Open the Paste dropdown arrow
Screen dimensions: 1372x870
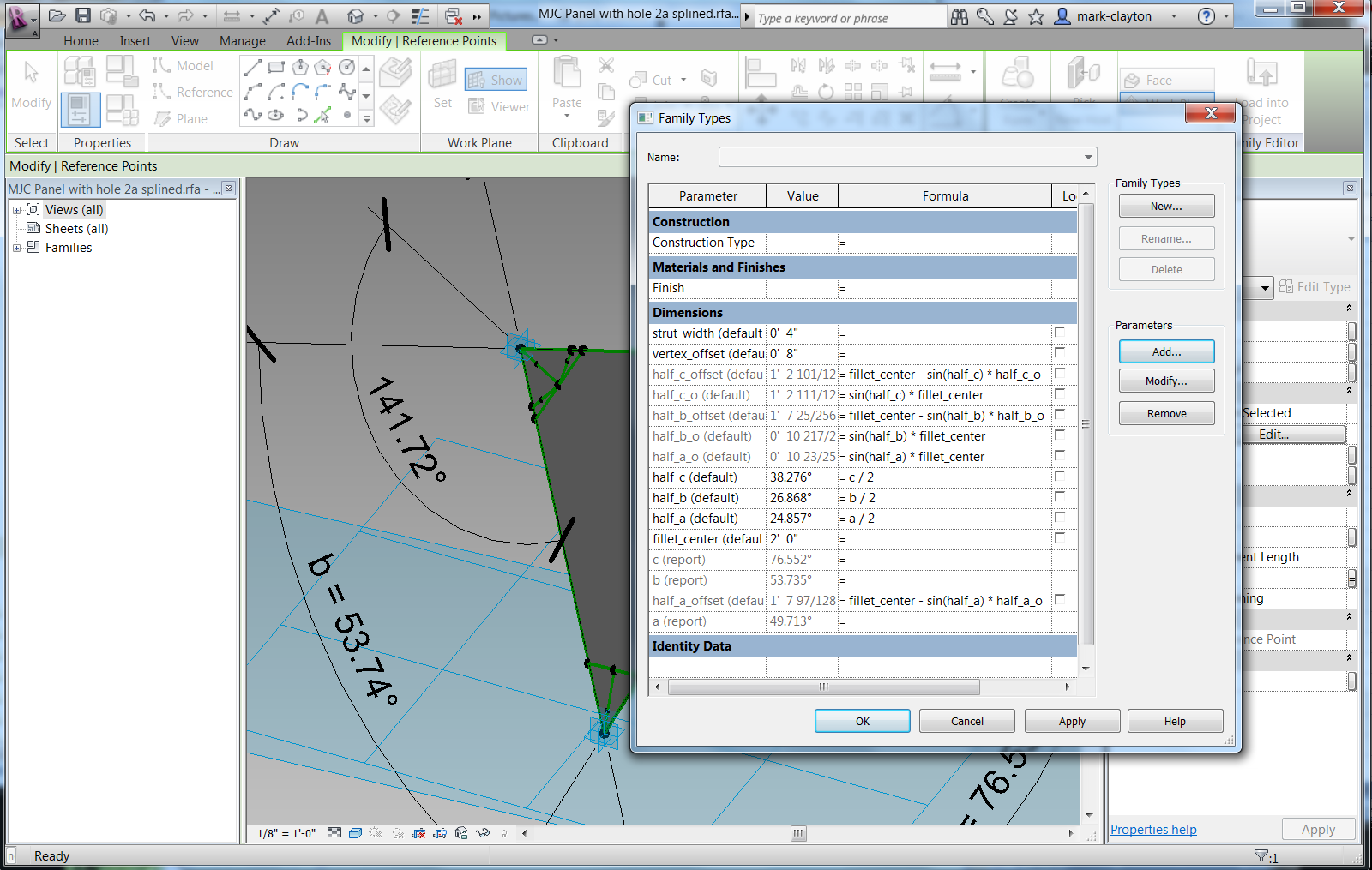pyautogui.click(x=567, y=116)
